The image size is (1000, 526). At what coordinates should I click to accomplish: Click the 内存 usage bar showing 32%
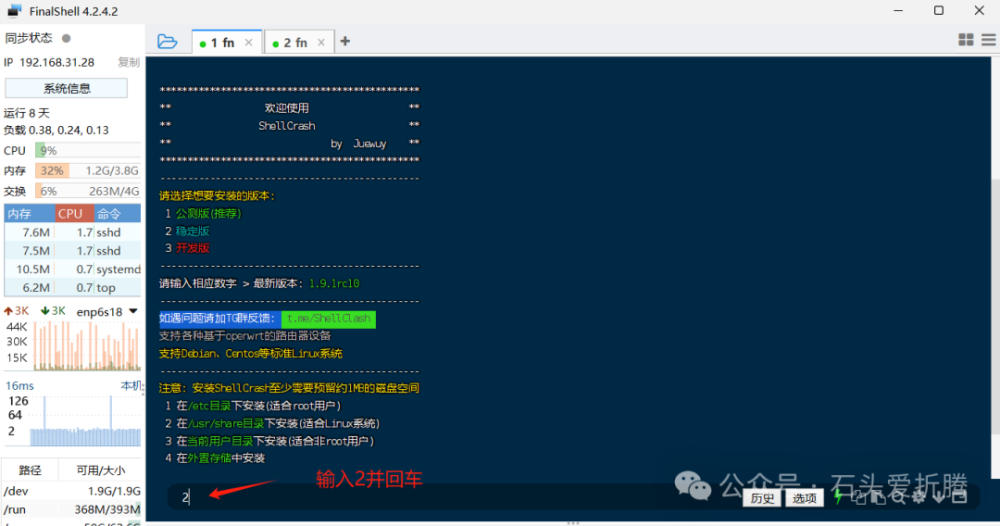[x=88, y=171]
